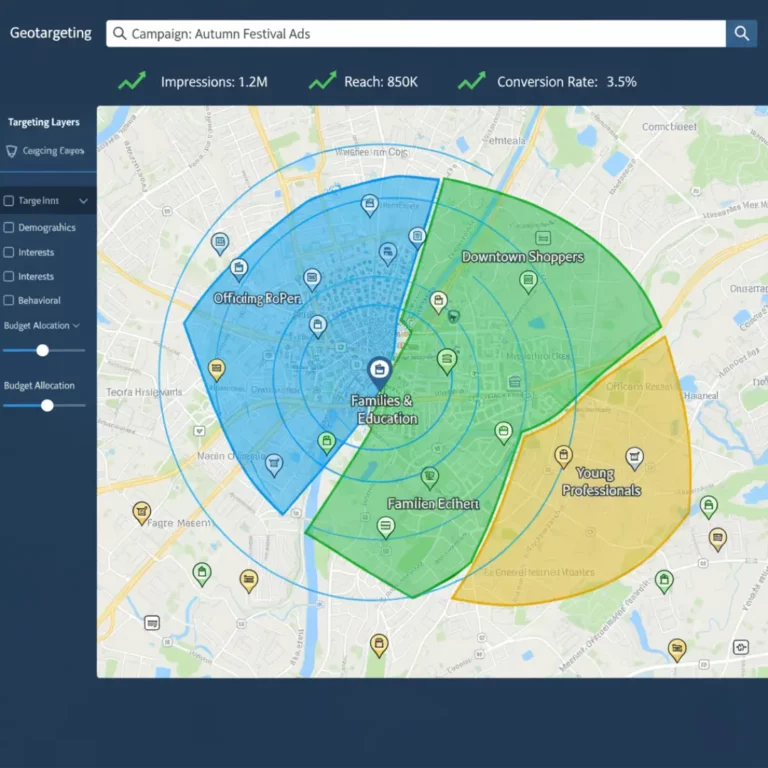Expand the Targe Innt chevron

[83, 201]
